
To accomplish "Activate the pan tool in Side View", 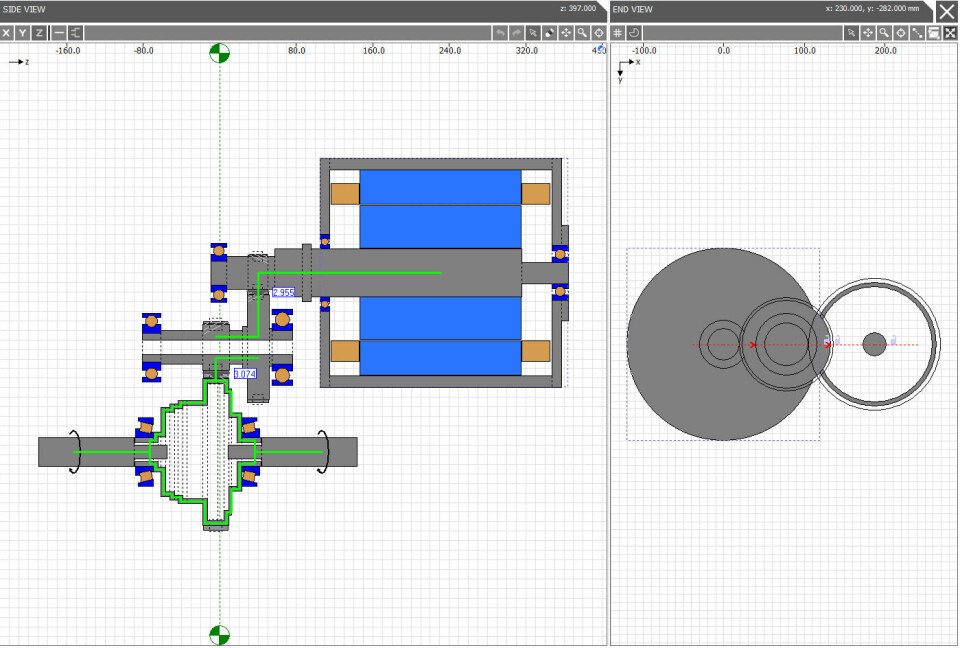I will 566,33.
